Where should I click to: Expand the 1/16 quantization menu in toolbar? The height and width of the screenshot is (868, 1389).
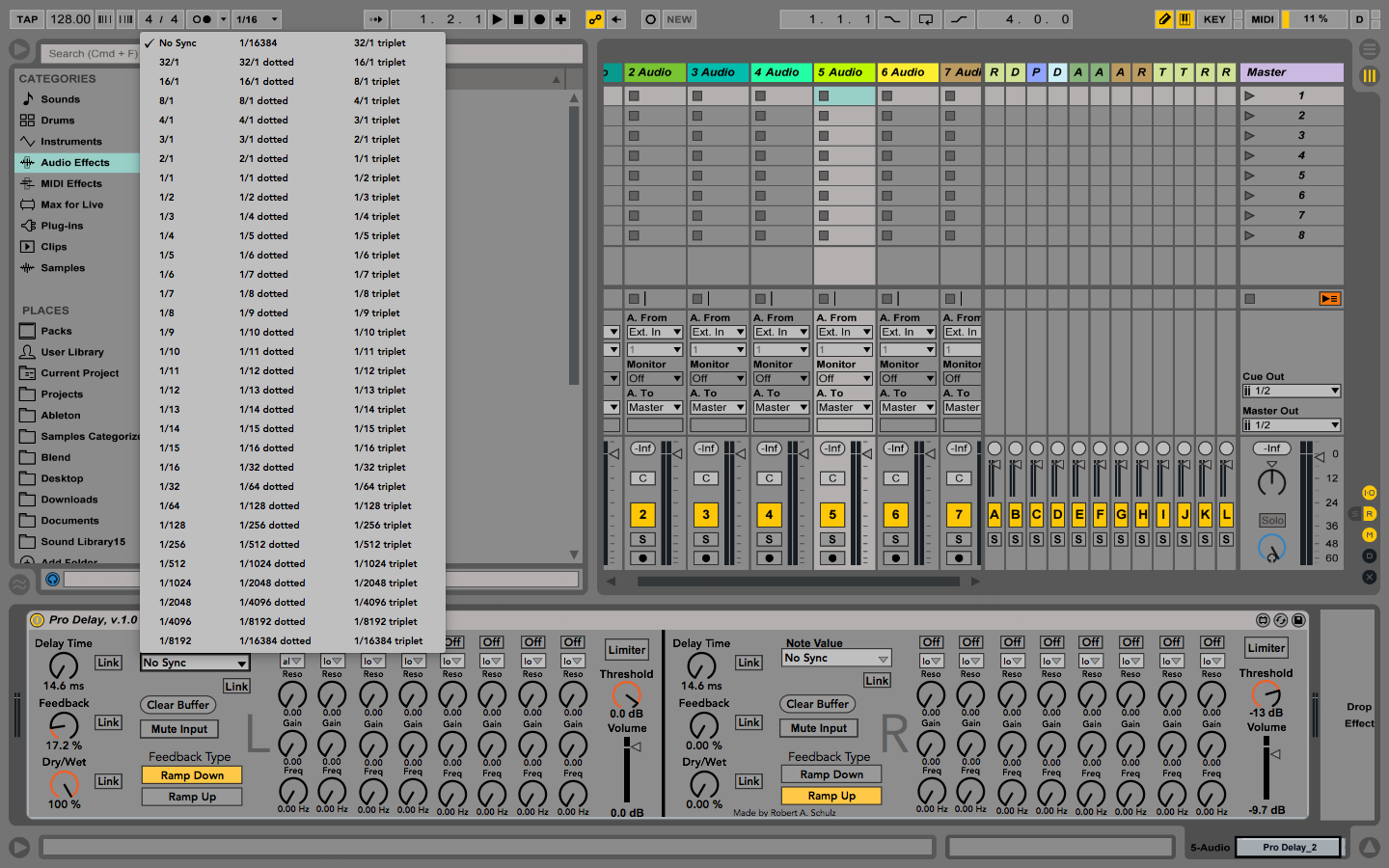257,19
